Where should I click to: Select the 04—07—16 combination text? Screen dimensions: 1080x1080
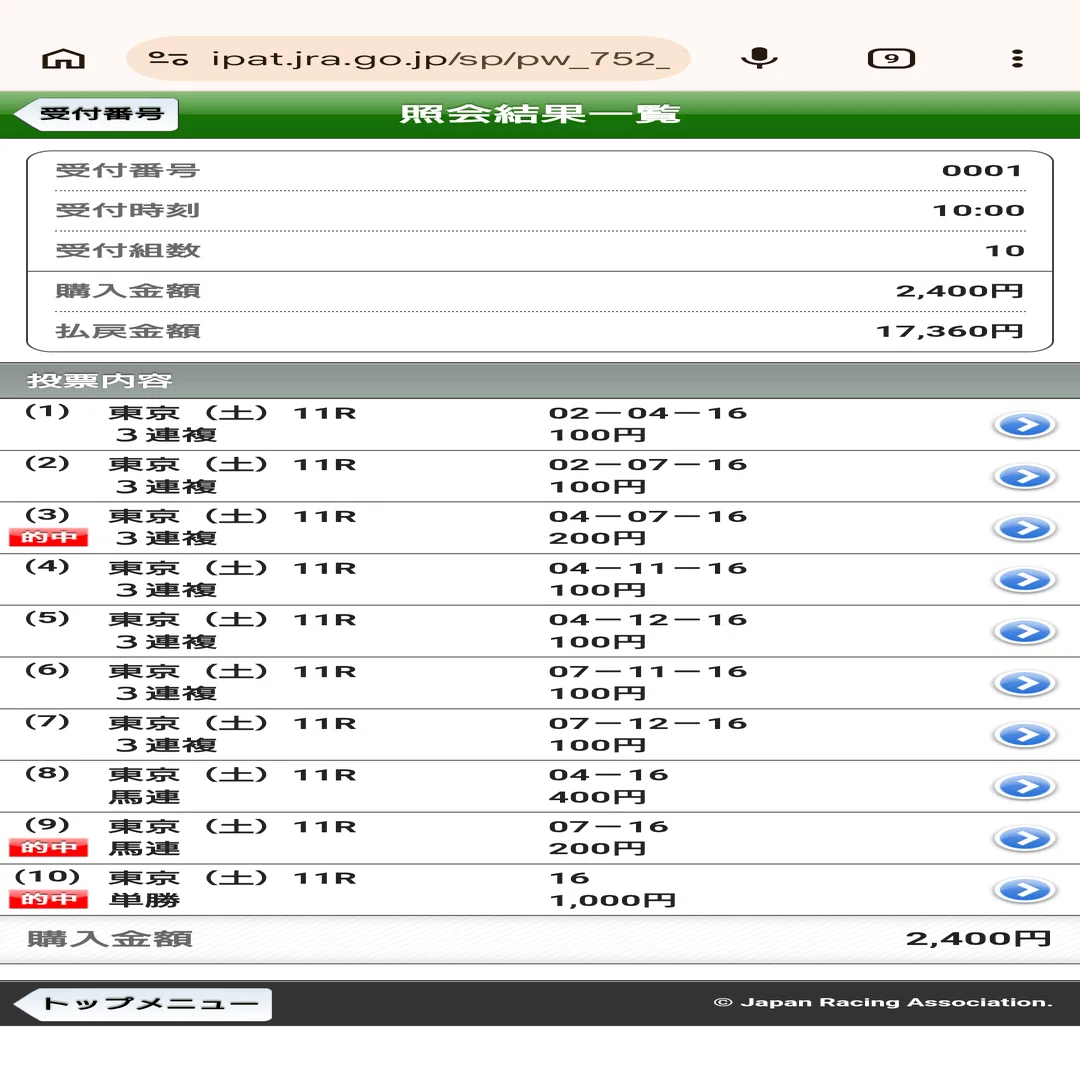pos(647,517)
